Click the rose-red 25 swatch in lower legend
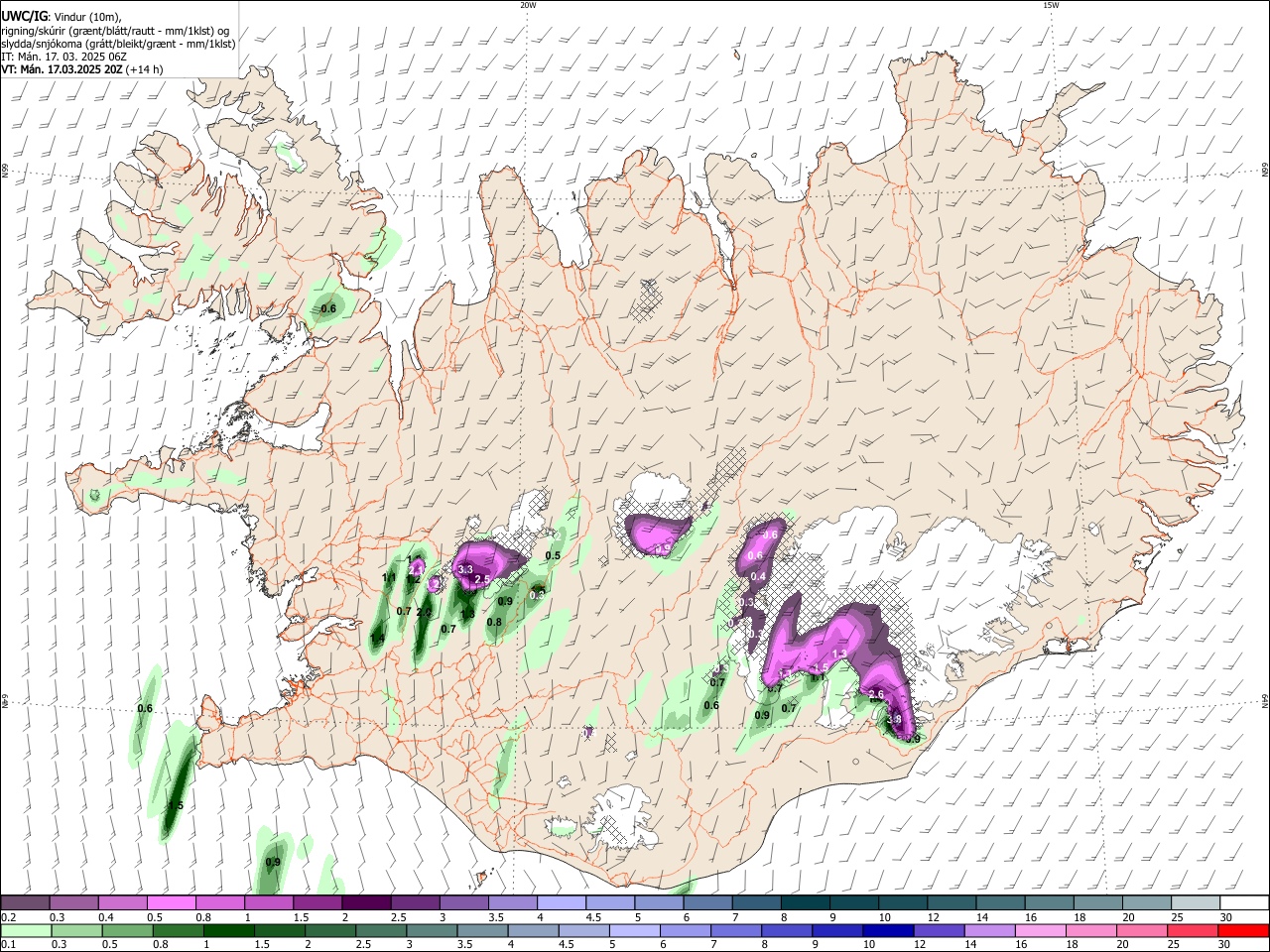 coord(1192,930)
